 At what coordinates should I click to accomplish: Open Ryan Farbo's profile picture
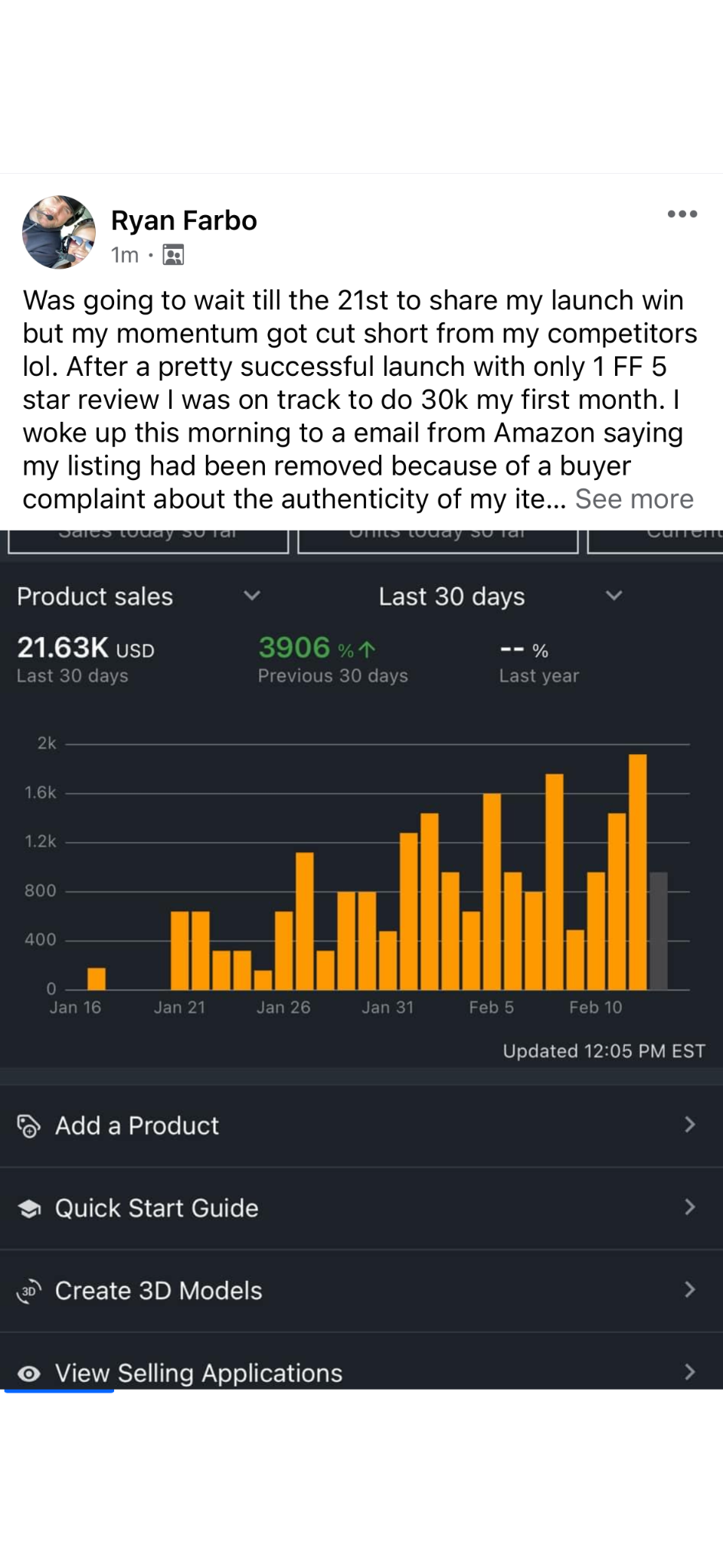tap(59, 232)
